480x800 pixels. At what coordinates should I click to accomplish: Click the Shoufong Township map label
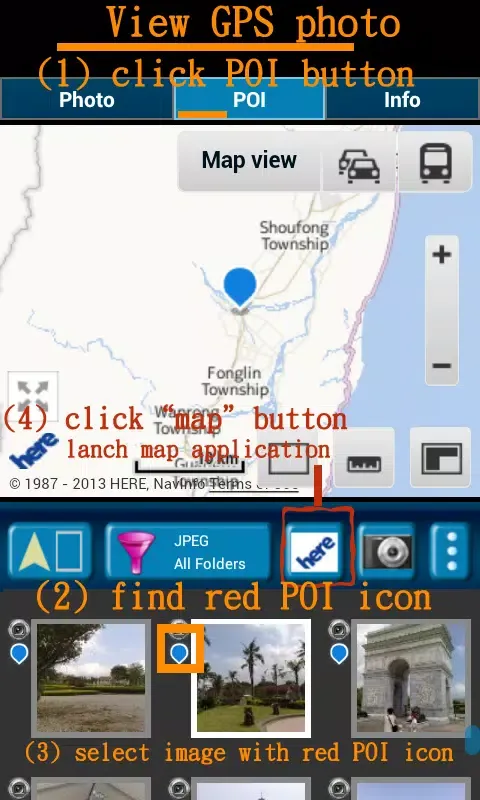294,236
